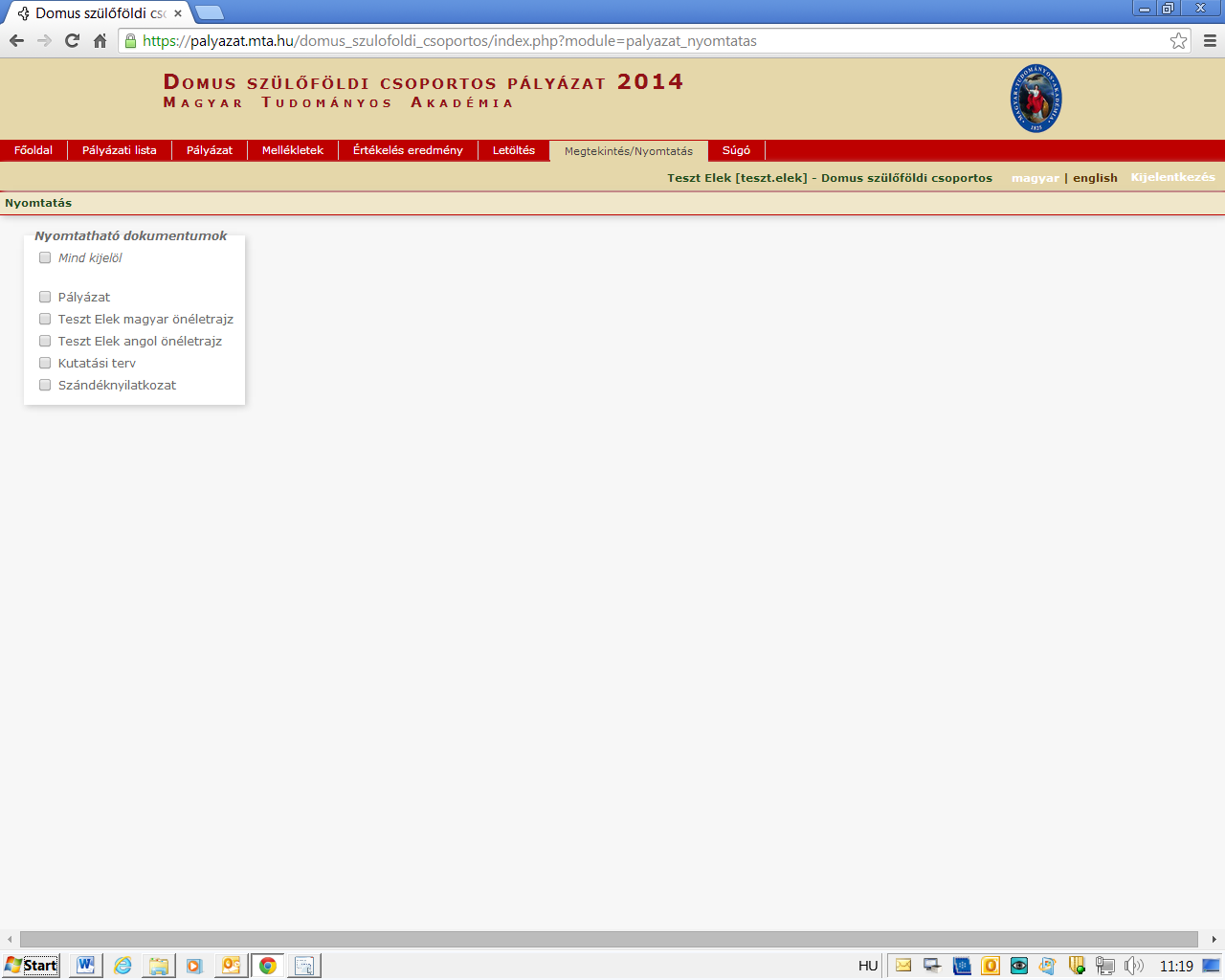This screenshot has height=980, width=1225.
Task: Check the Pályázat document checkbox
Action: pyautogui.click(x=45, y=297)
